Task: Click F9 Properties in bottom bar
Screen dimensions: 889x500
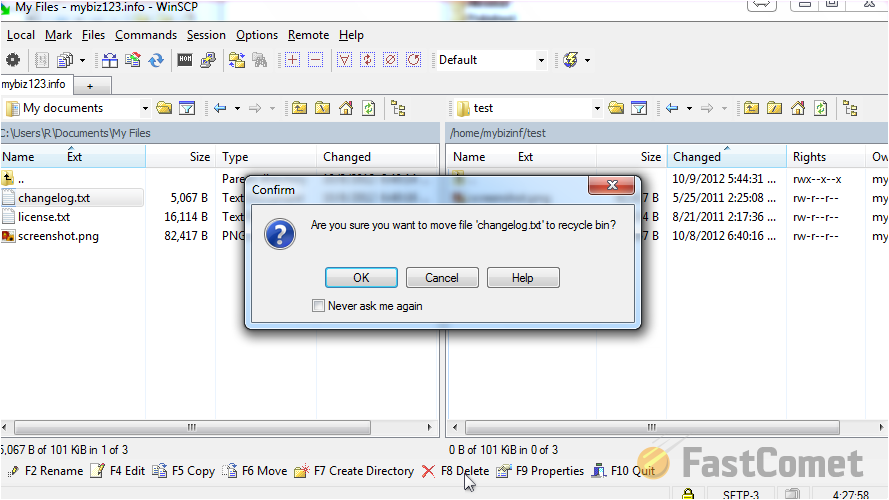Action: 540,471
